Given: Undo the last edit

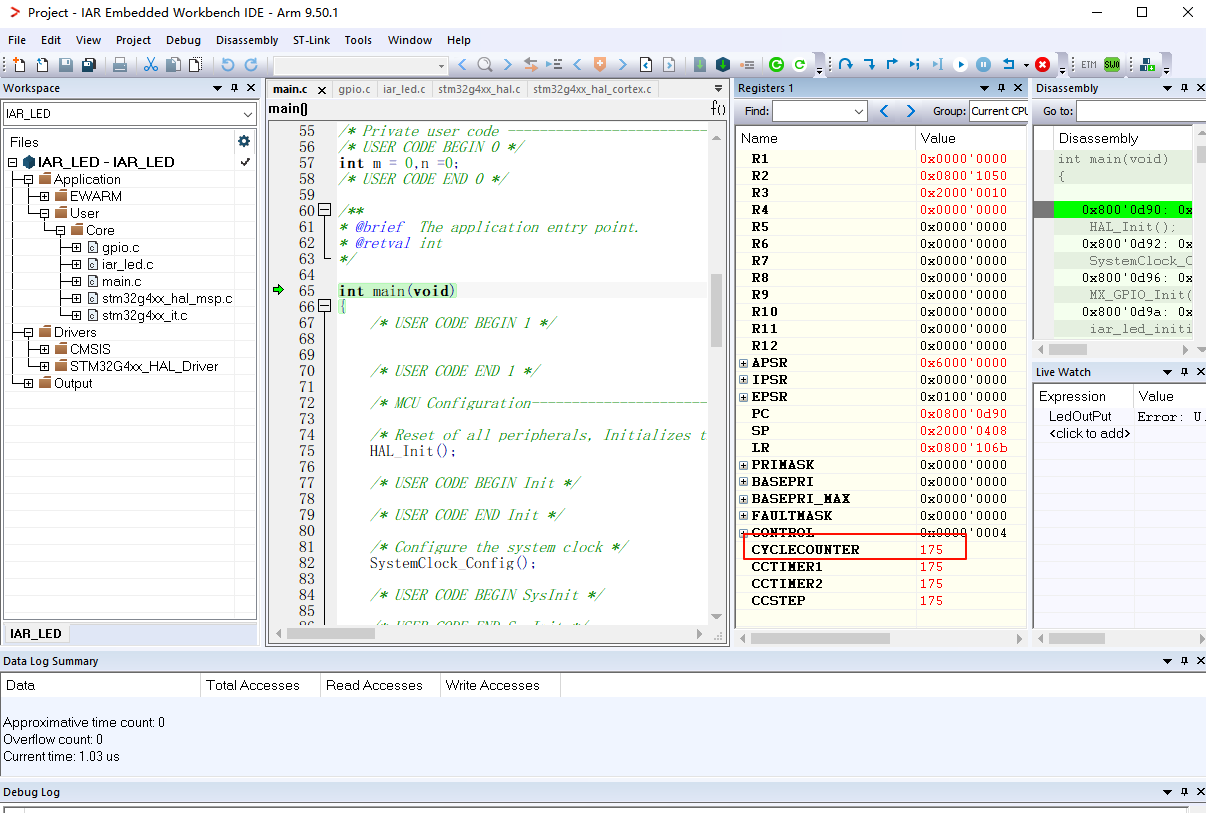Looking at the screenshot, I should 227,65.
